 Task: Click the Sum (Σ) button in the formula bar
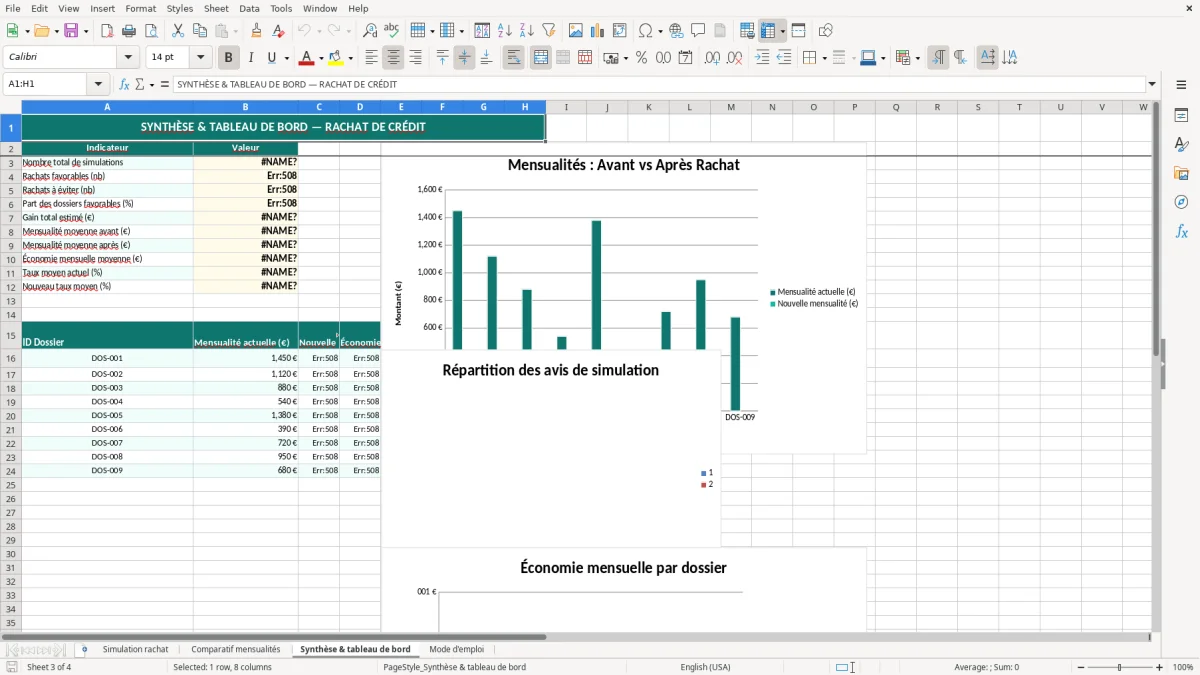(139, 85)
